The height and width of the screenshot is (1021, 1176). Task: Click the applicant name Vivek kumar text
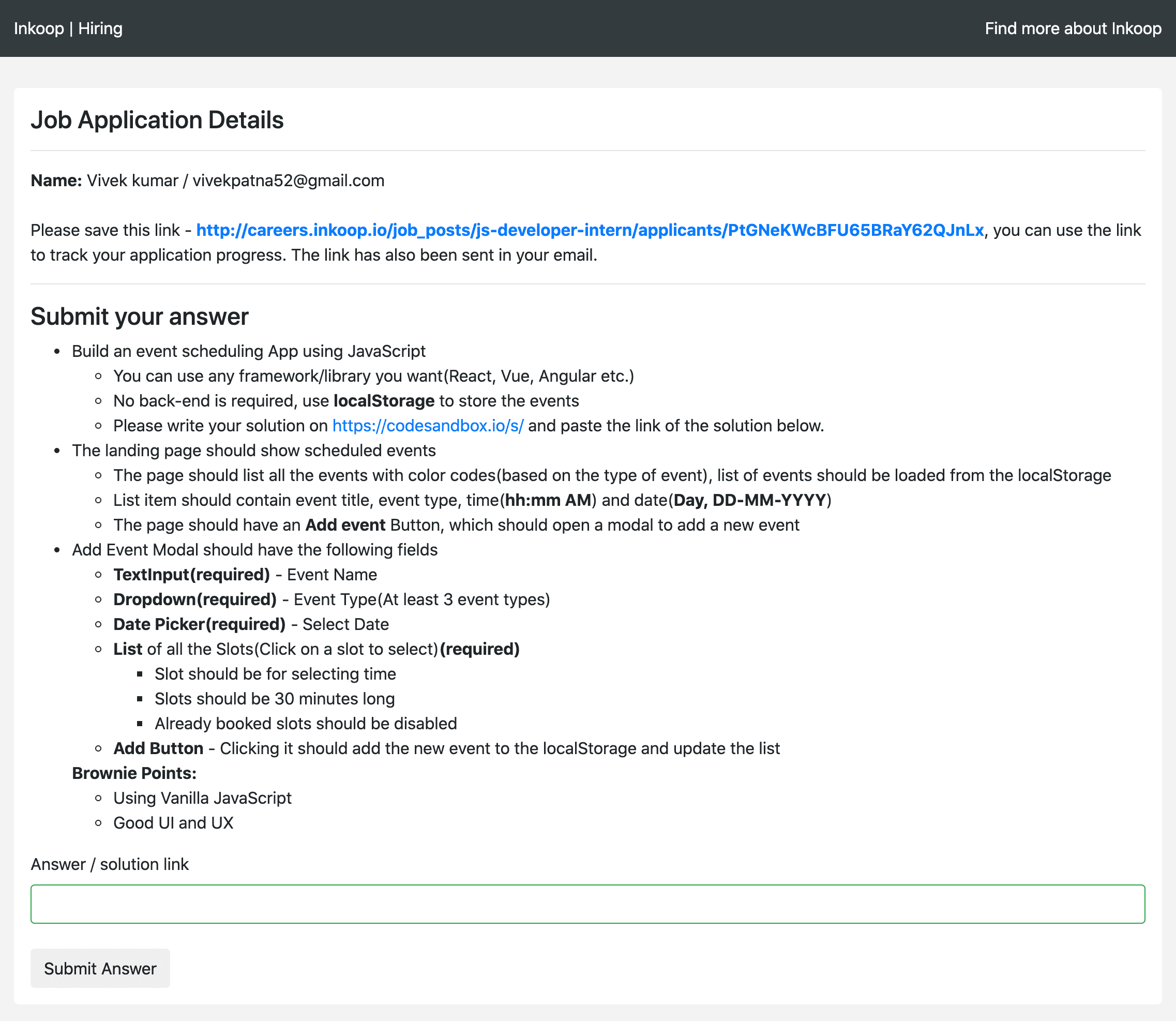click(x=132, y=181)
